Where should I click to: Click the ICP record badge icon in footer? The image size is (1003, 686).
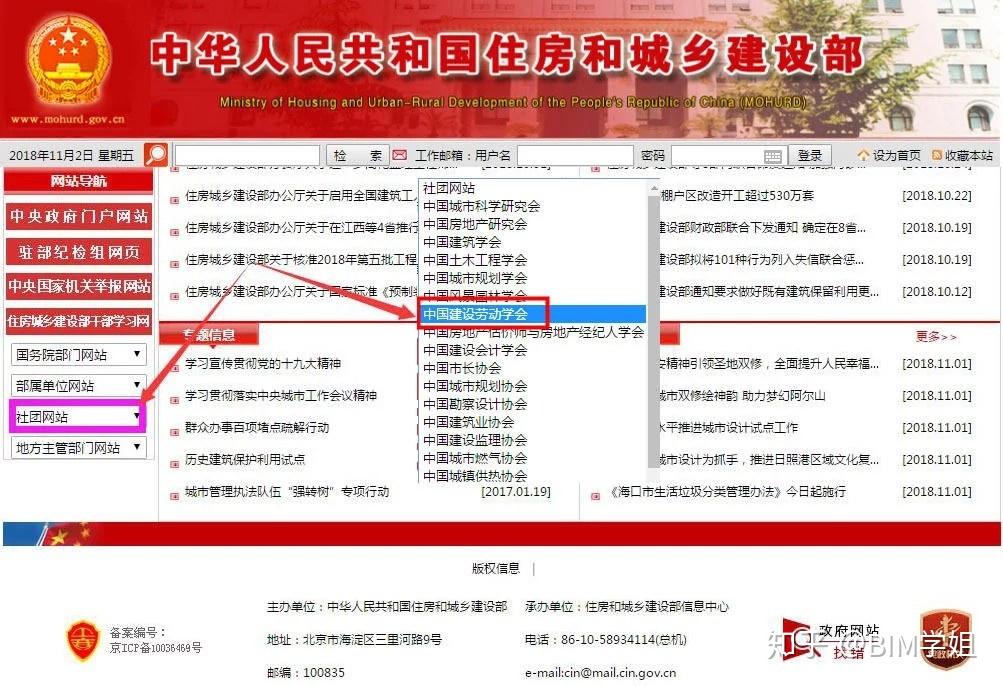click(x=83, y=639)
